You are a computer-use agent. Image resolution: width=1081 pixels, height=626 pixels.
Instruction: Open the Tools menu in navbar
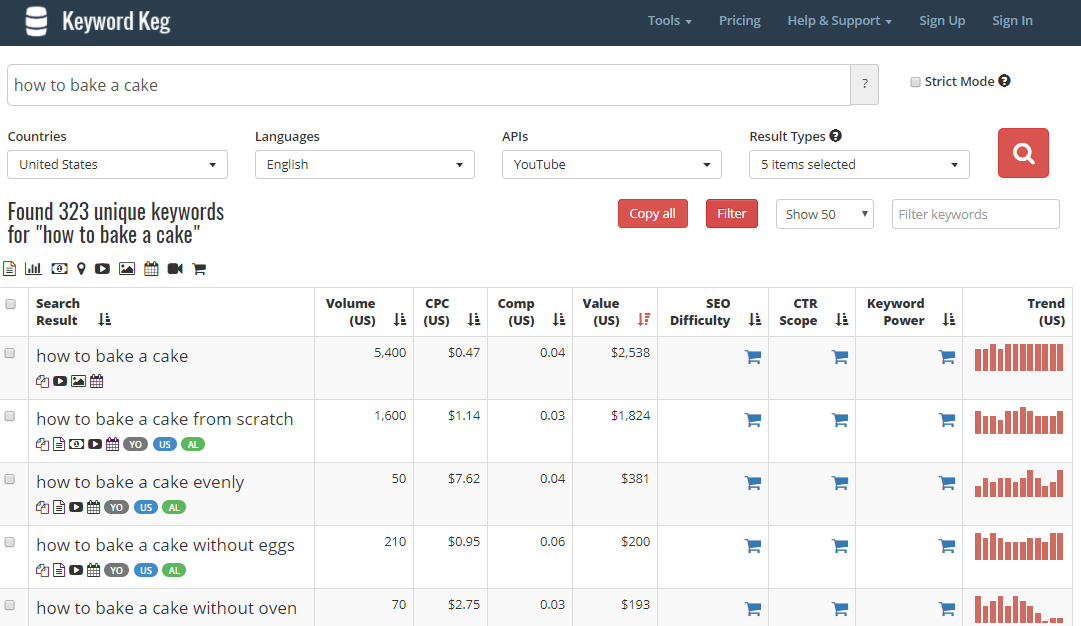pos(669,21)
